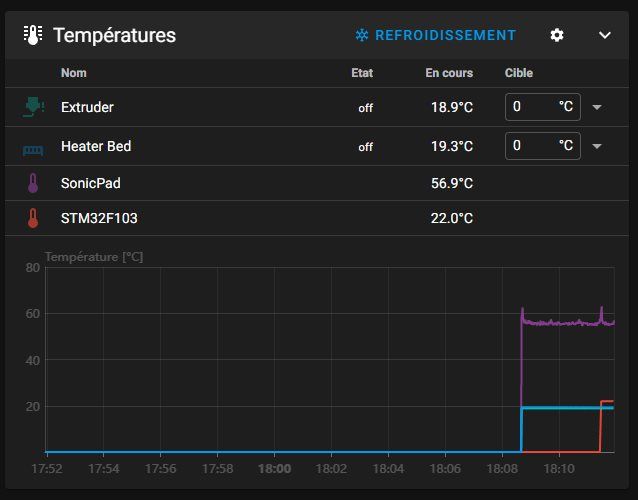Click the purple SonicPad line in chart
Screen dimensions: 638x500
(x=560, y=322)
